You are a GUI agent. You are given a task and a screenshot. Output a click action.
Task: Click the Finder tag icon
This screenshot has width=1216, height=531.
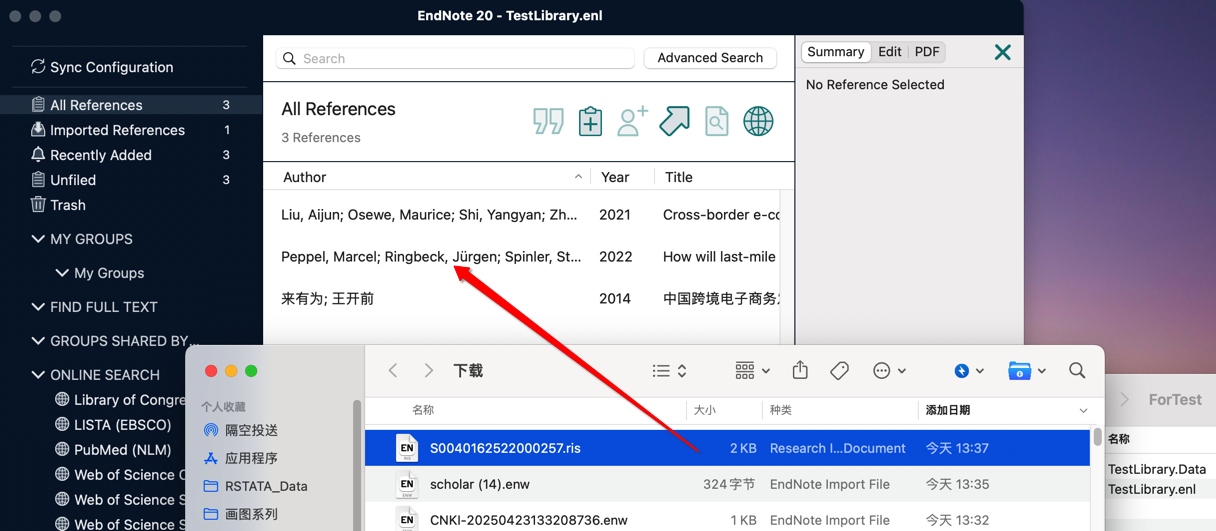click(839, 371)
